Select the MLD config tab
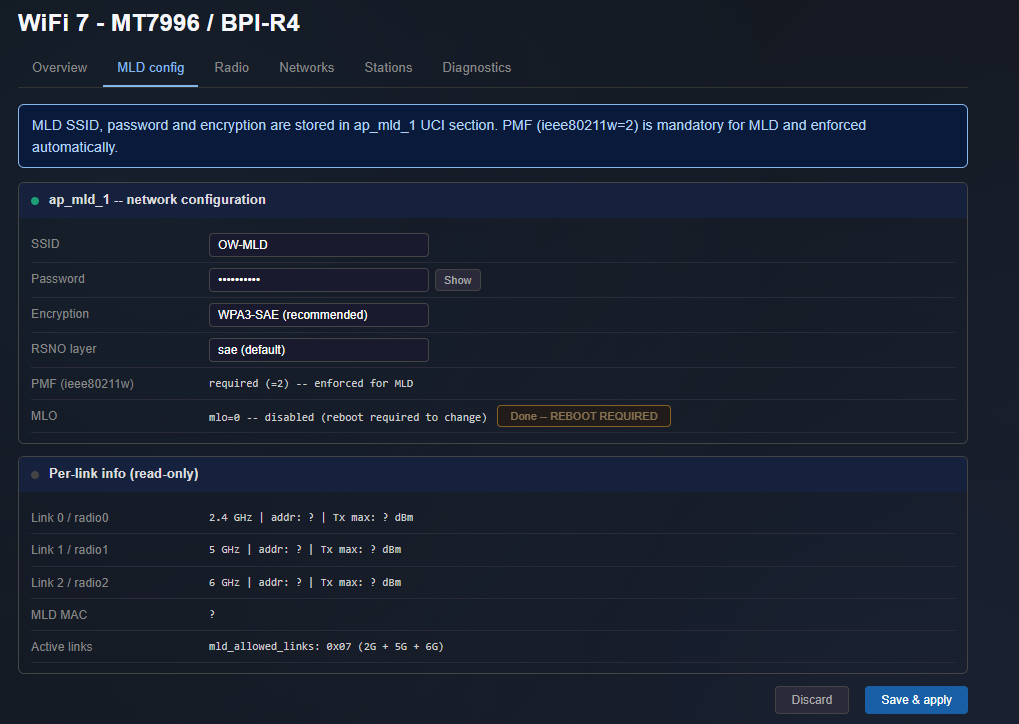The height and width of the screenshot is (724, 1019). pos(151,68)
